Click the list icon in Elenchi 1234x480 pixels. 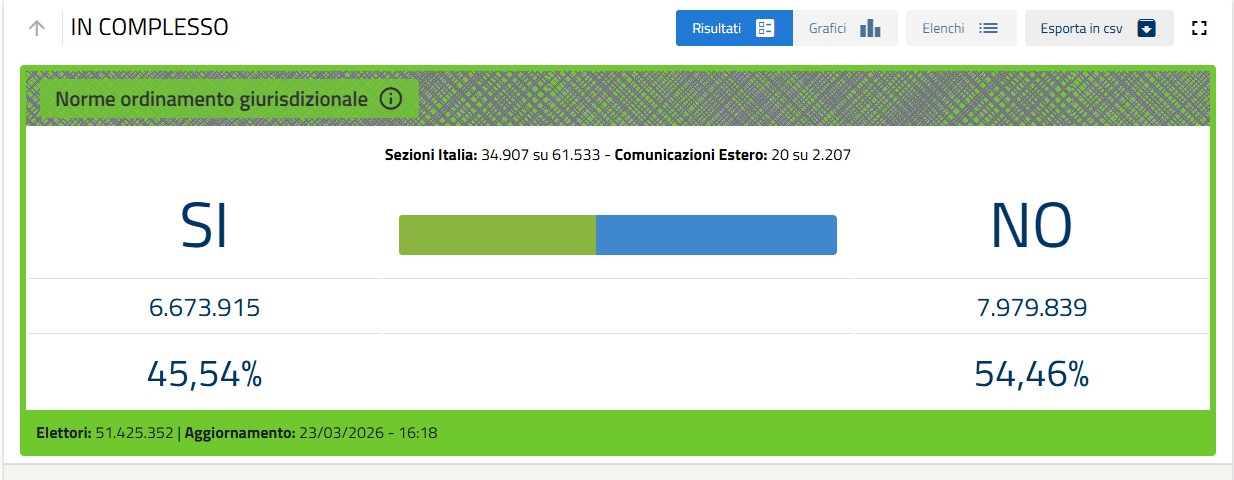point(988,28)
